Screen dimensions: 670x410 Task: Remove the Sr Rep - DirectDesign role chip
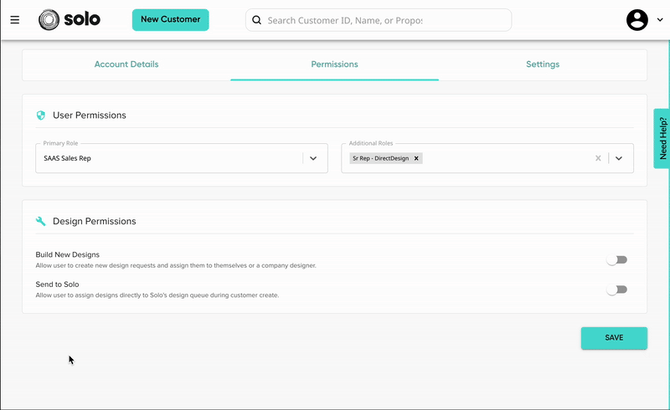coord(417,158)
